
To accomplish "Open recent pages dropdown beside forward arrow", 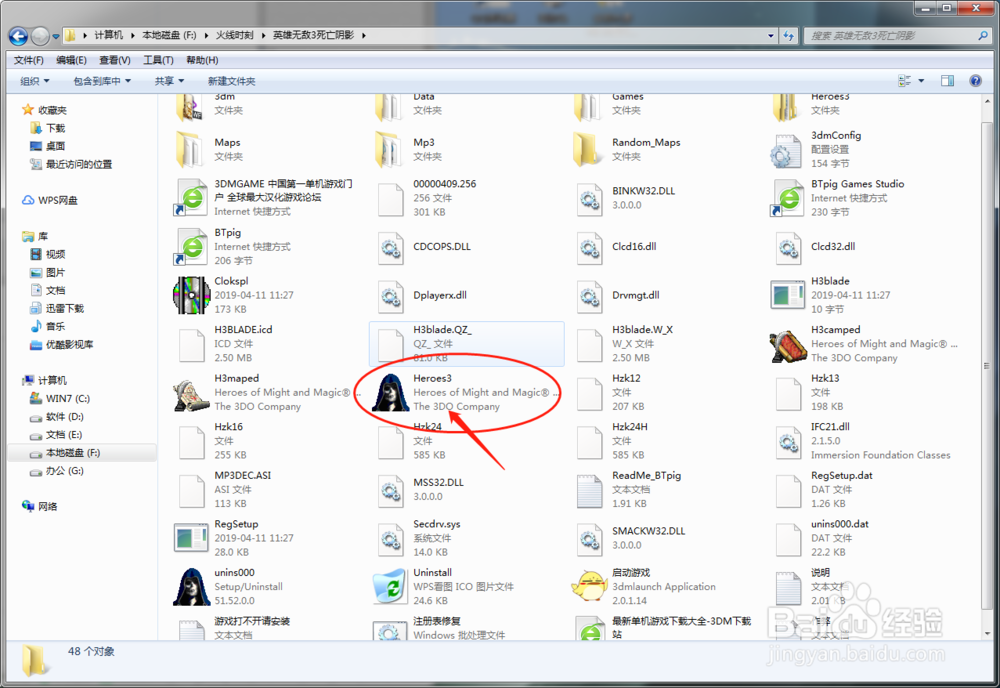I will click(x=56, y=36).
